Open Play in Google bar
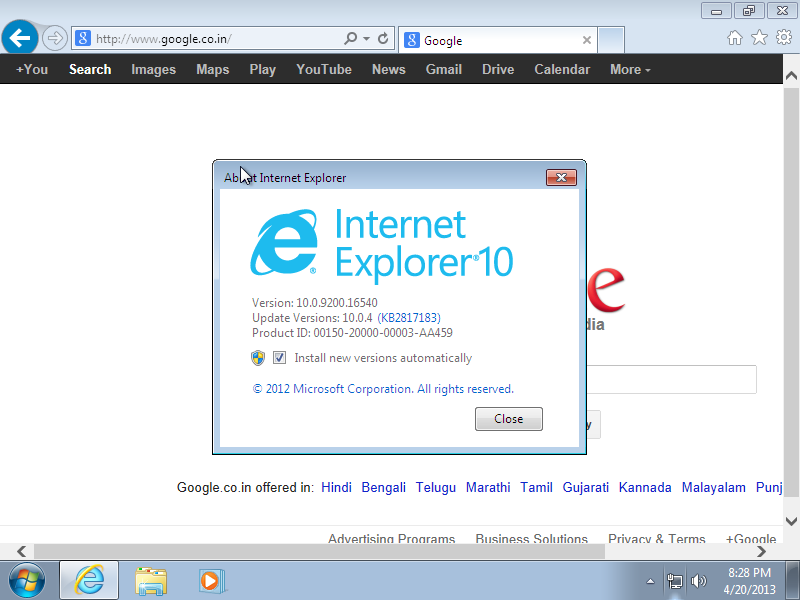Image resolution: width=800 pixels, height=600 pixels. click(x=262, y=69)
